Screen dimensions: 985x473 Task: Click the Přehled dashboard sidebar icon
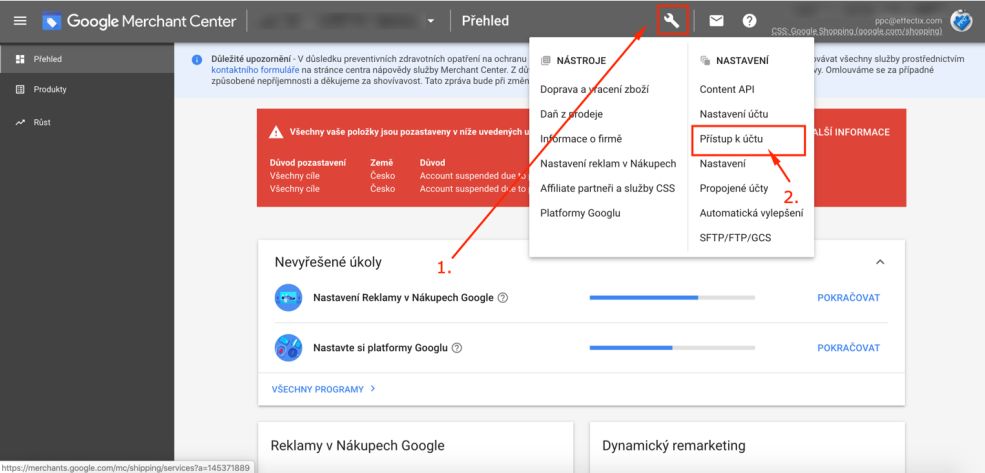pos(19,59)
